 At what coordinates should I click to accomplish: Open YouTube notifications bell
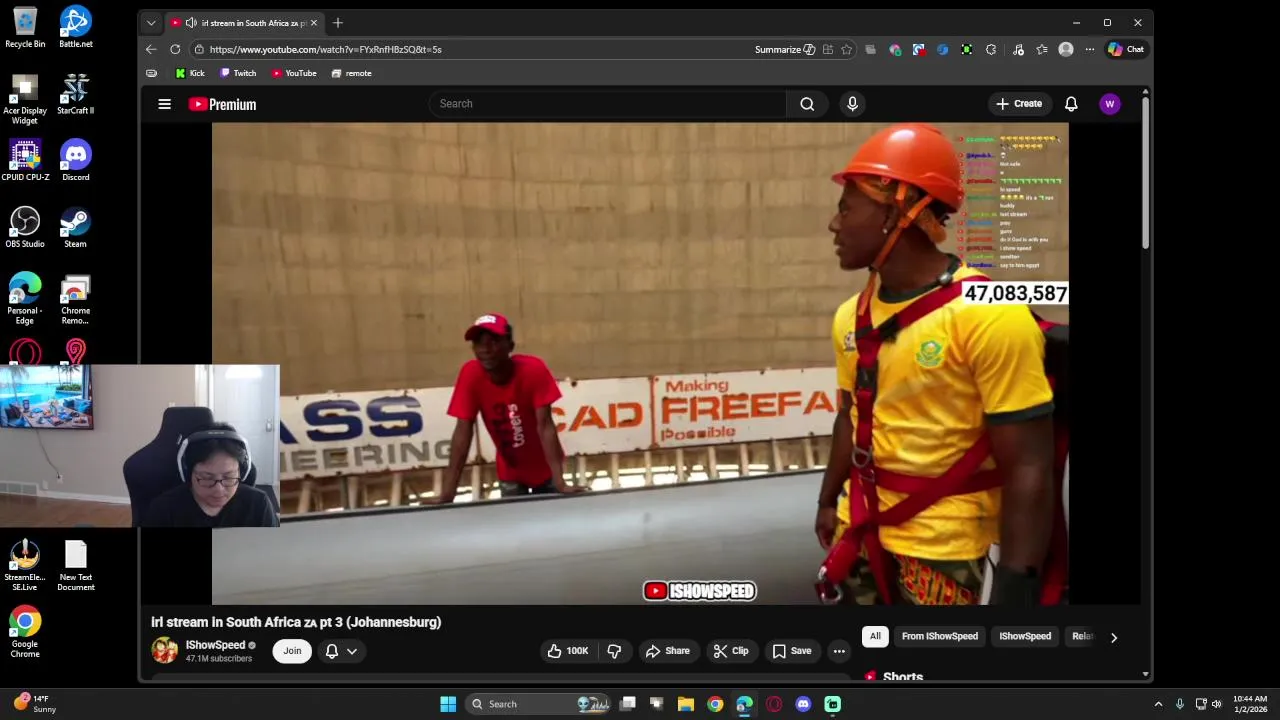pyautogui.click(x=1071, y=104)
